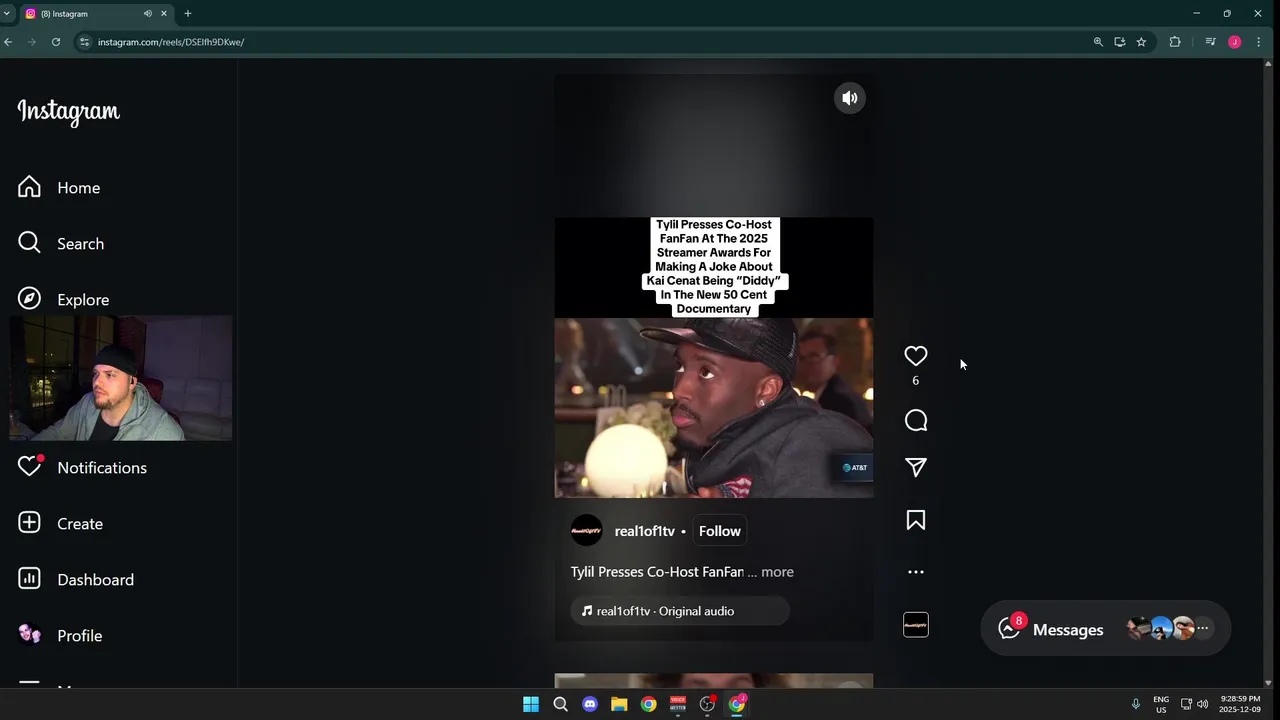Open Voicemeeter from the taskbar
This screenshot has width=1280, height=720.
coord(678,704)
